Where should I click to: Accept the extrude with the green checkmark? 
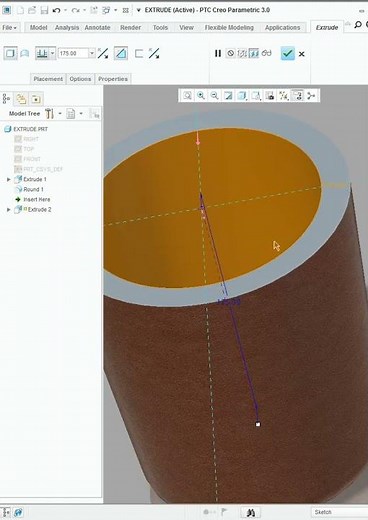[287, 54]
